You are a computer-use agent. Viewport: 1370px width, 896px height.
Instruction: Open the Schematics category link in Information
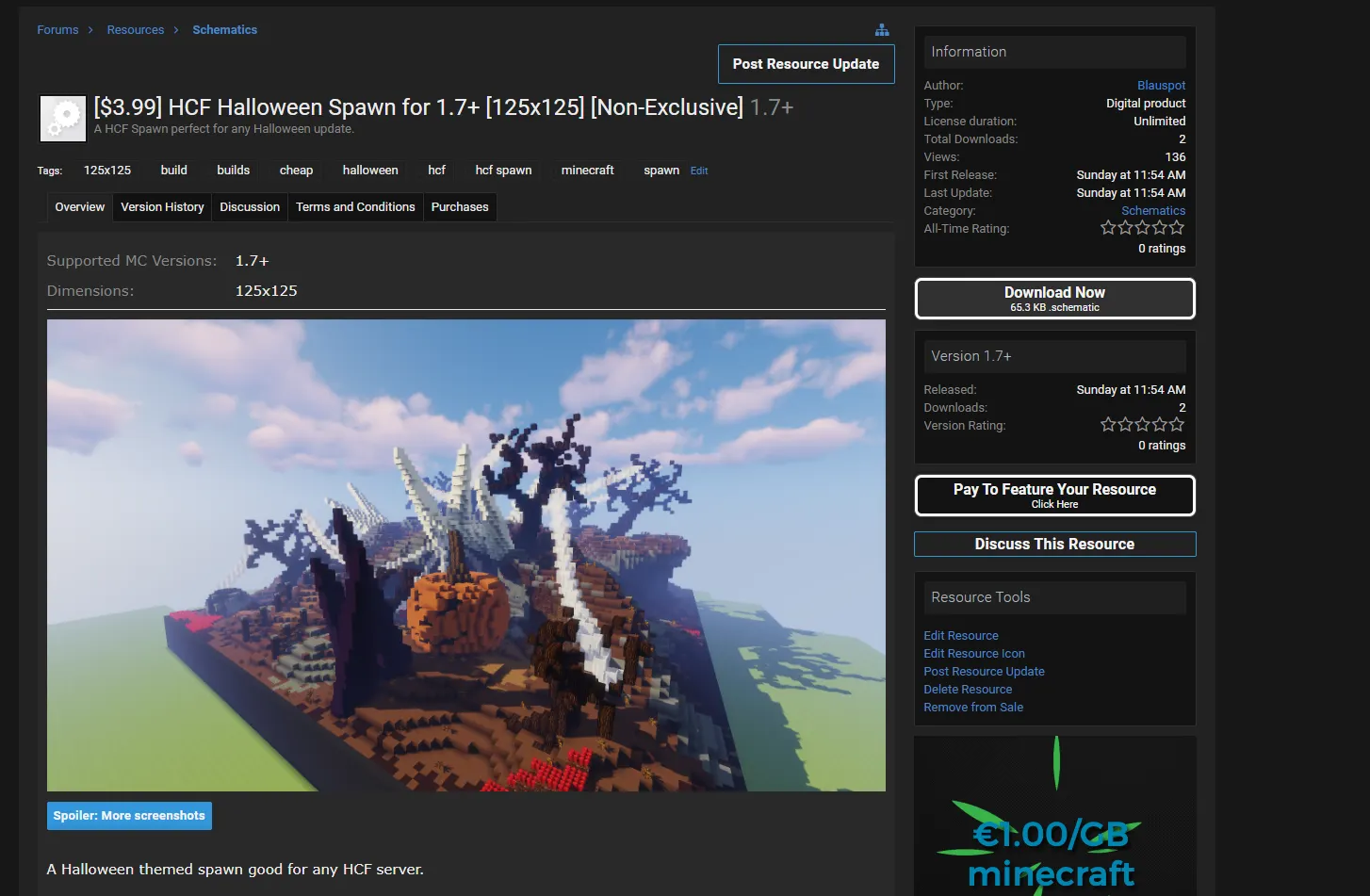pyautogui.click(x=1153, y=211)
